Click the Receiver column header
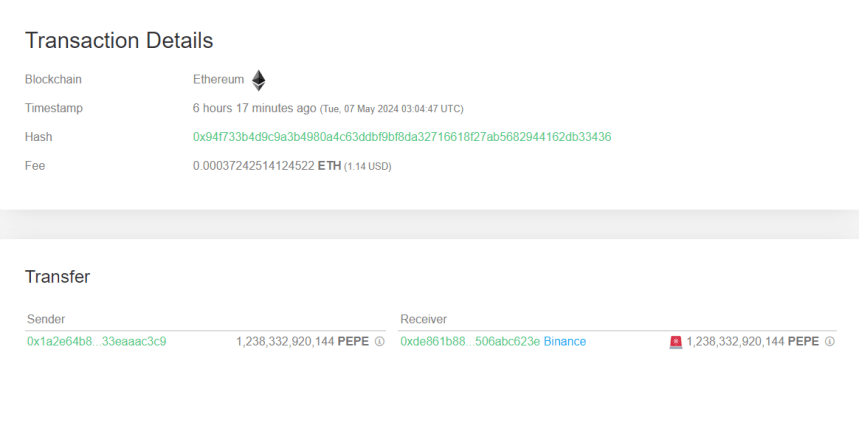The image size is (859, 437). pyautogui.click(x=423, y=319)
